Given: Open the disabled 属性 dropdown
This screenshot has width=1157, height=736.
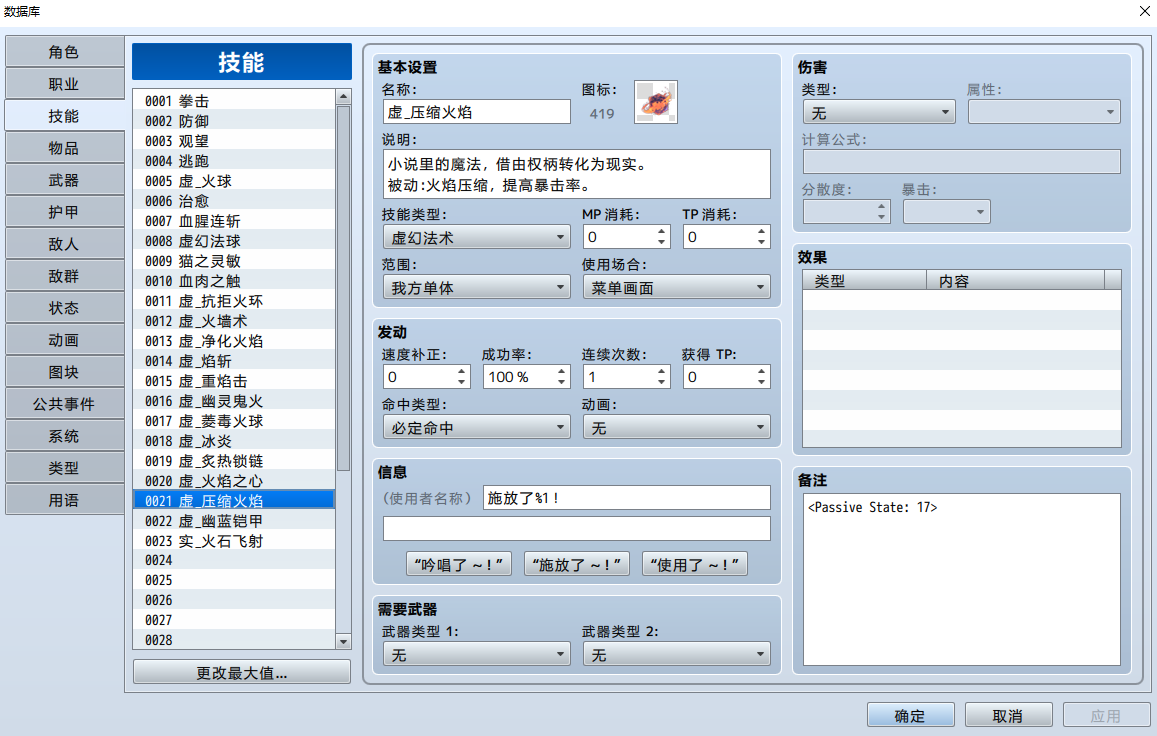Looking at the screenshot, I should [1044, 112].
